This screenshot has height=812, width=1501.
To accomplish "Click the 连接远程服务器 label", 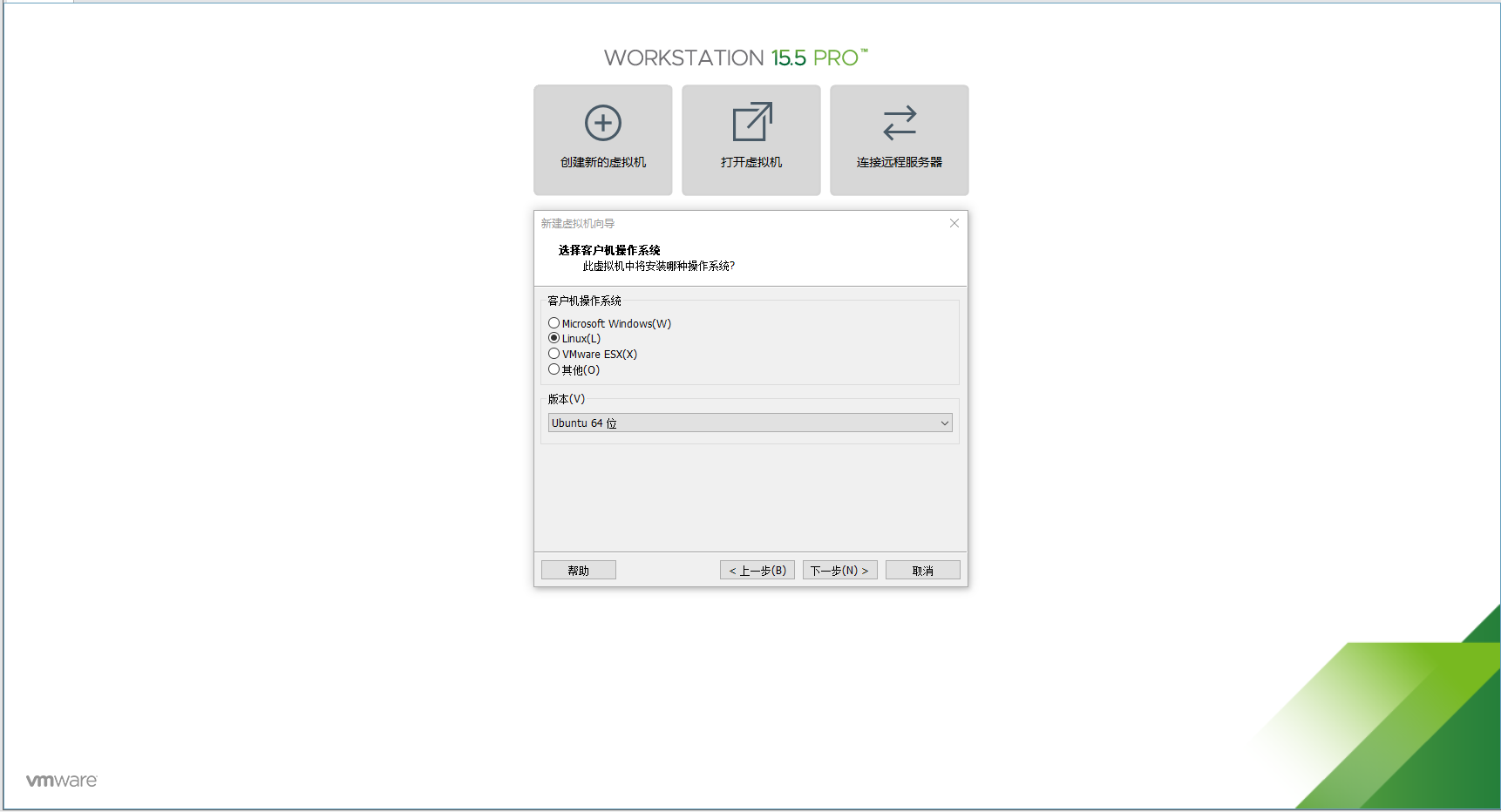I will (900, 162).
